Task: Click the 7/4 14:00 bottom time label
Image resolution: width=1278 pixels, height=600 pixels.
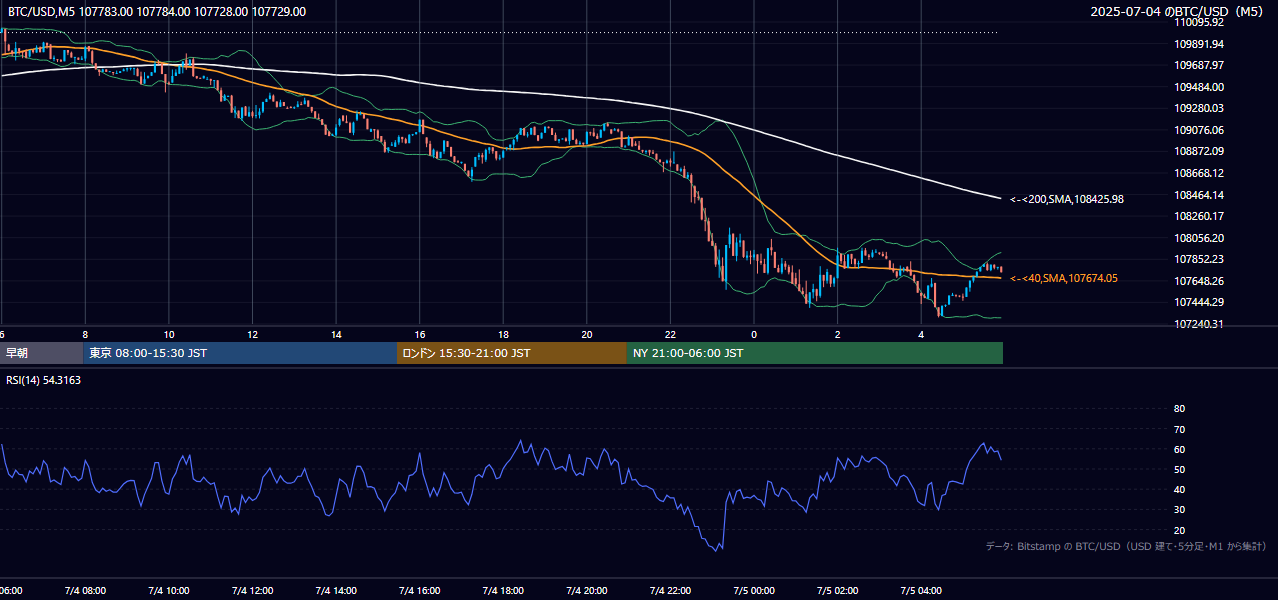Action: [x=336, y=591]
